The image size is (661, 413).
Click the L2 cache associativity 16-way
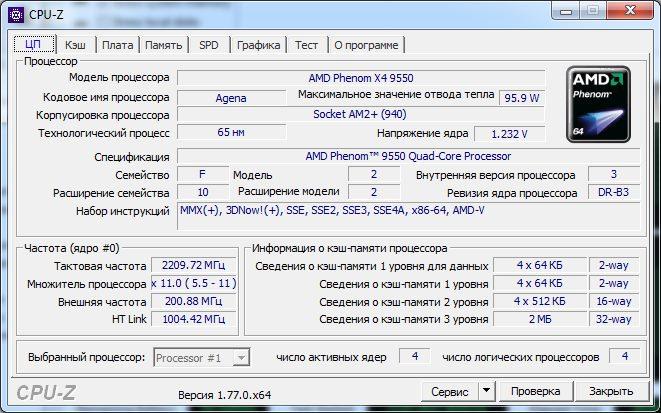pyautogui.click(x=614, y=301)
